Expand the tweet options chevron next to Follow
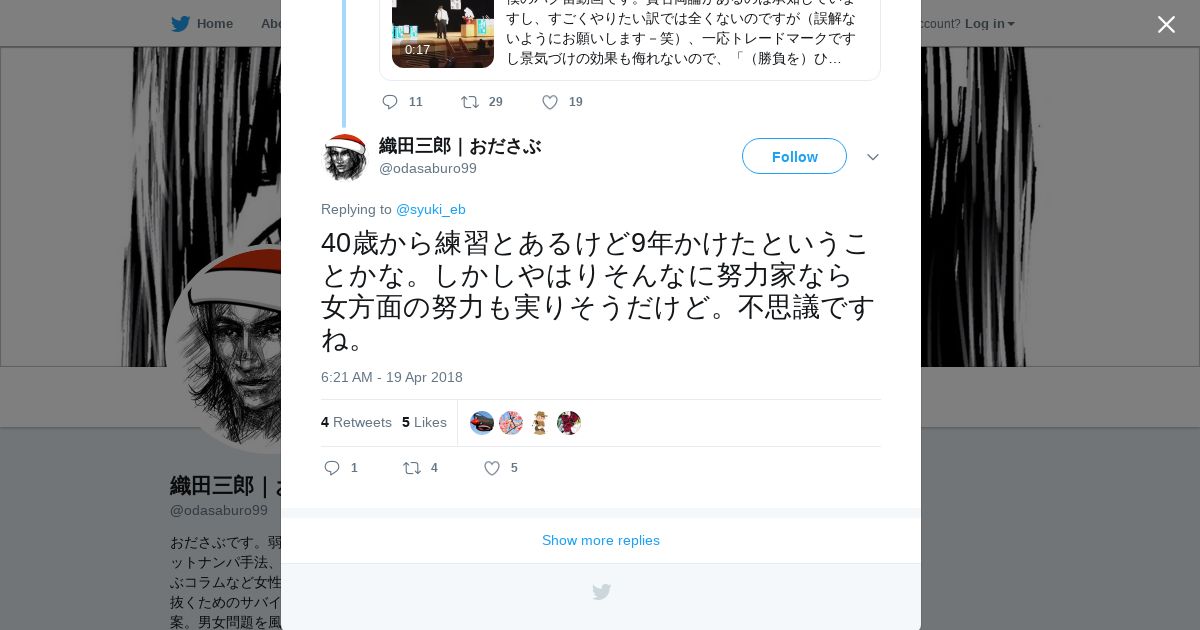 click(873, 157)
